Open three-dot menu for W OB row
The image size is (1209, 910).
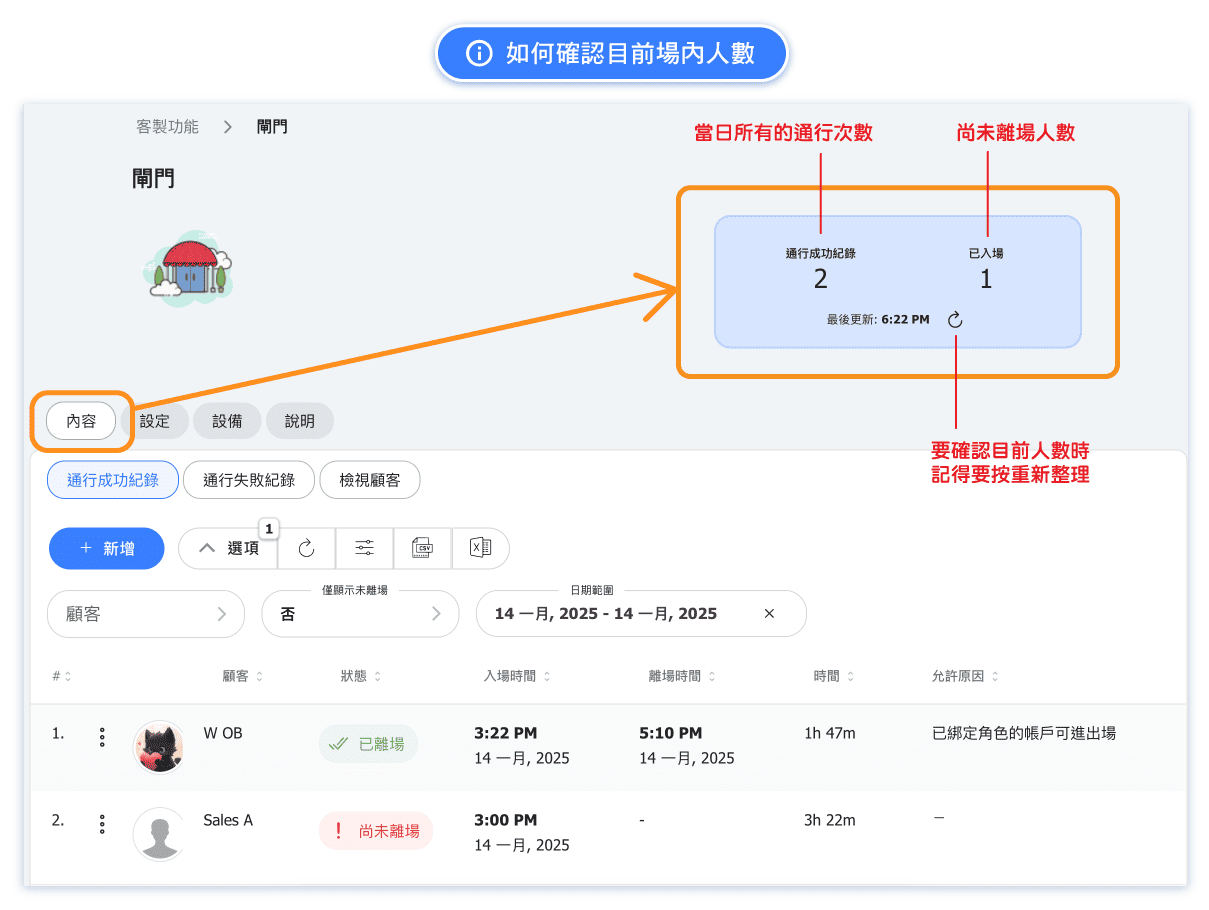coord(102,738)
